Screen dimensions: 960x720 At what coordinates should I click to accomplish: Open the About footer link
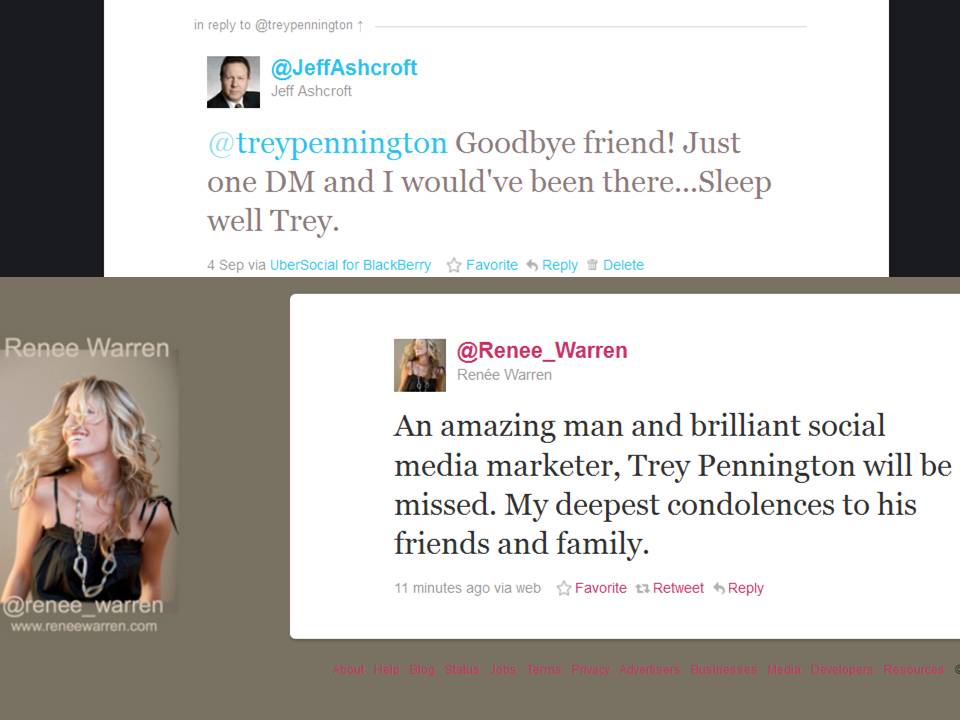tap(349, 669)
